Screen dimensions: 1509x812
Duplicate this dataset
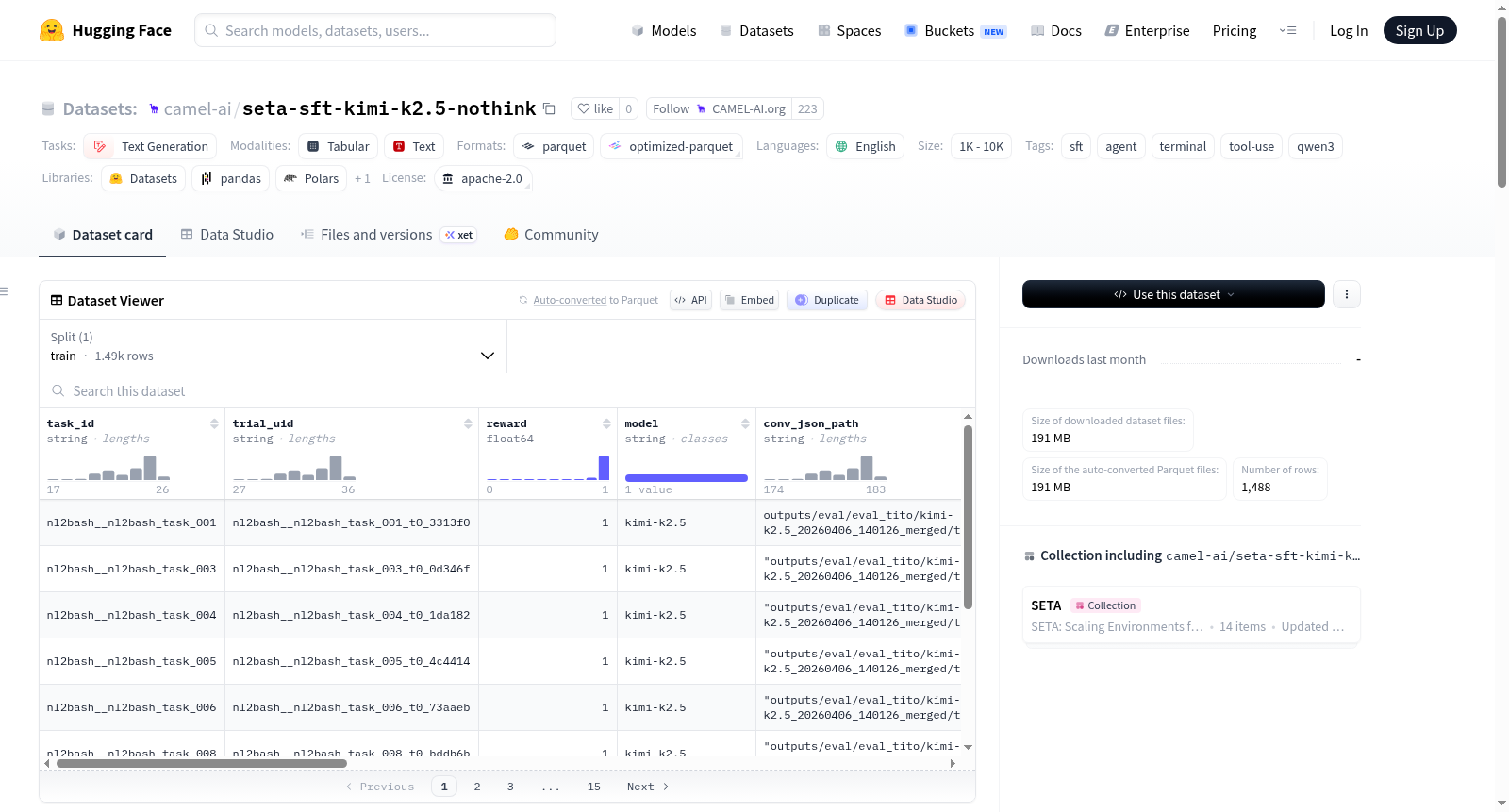tap(826, 300)
